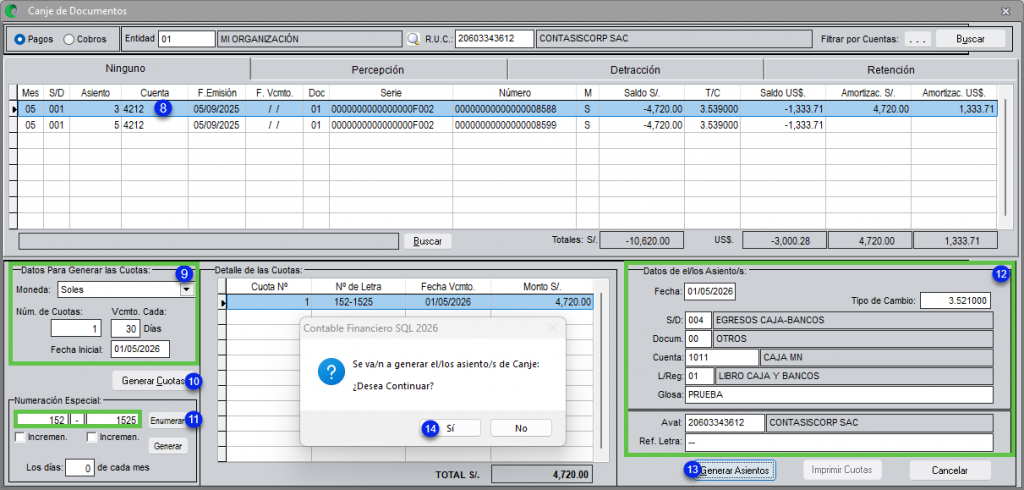
Task: Click the Los días de cada mes field
Action: pos(80,468)
